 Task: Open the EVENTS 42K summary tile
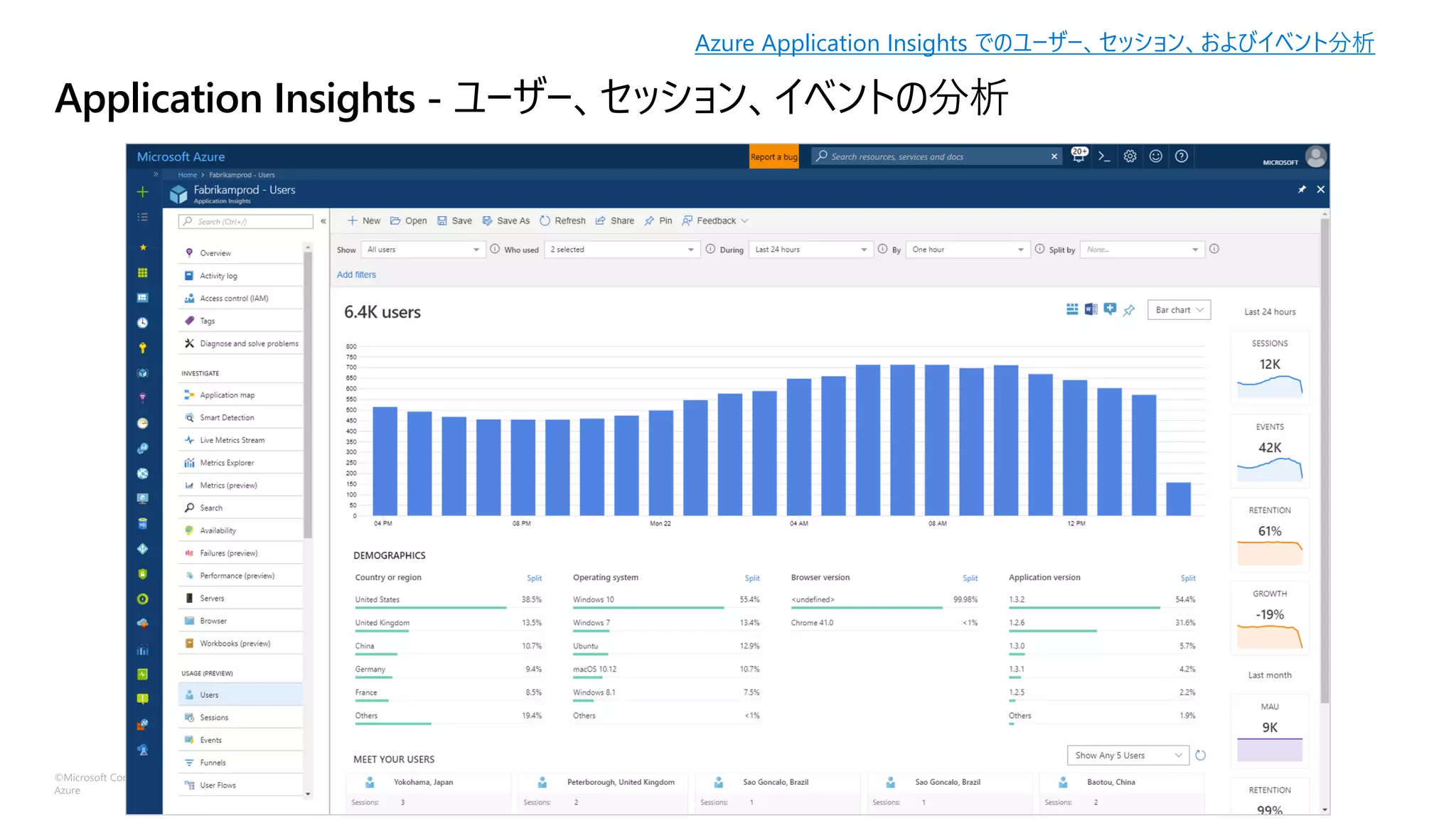click(1270, 451)
